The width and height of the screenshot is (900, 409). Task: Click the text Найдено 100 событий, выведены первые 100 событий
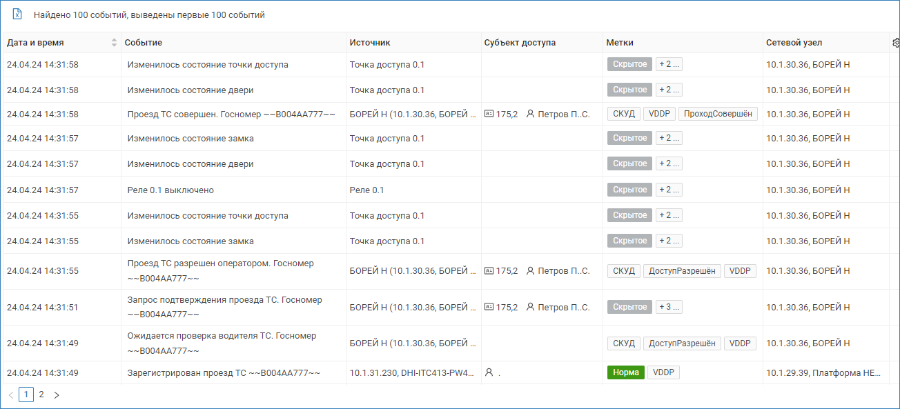point(149,15)
